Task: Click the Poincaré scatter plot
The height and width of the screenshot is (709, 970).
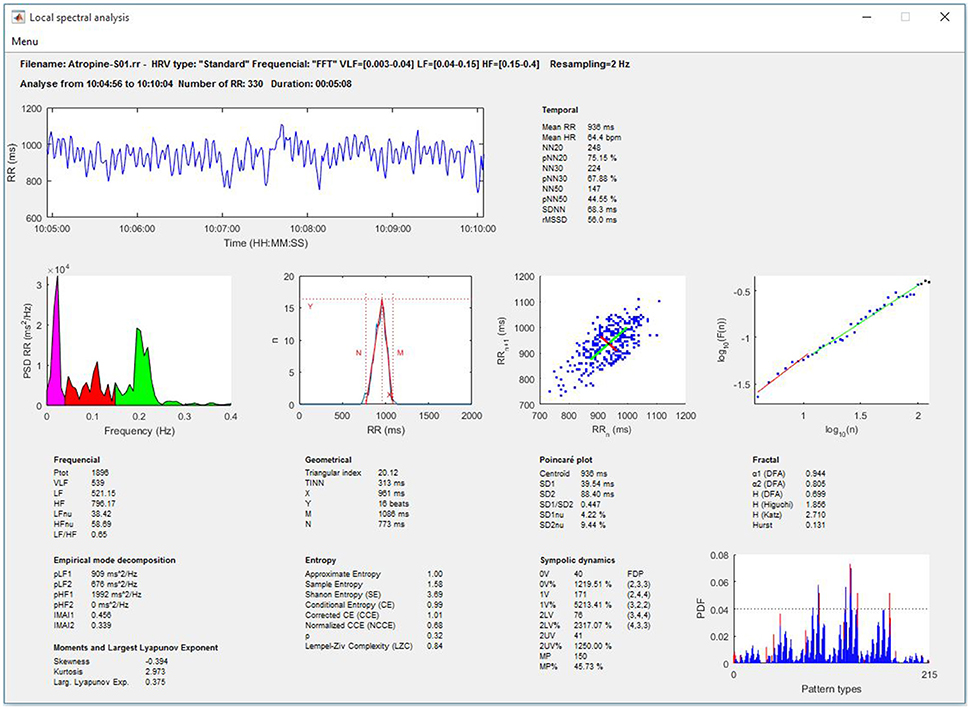Action: (612, 341)
